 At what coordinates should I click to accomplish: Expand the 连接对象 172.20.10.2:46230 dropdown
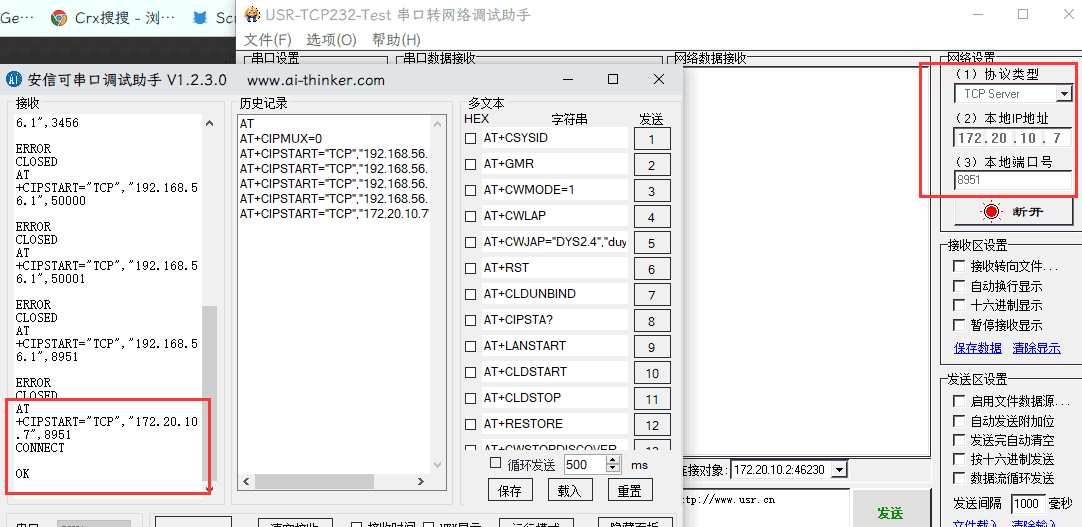839,469
